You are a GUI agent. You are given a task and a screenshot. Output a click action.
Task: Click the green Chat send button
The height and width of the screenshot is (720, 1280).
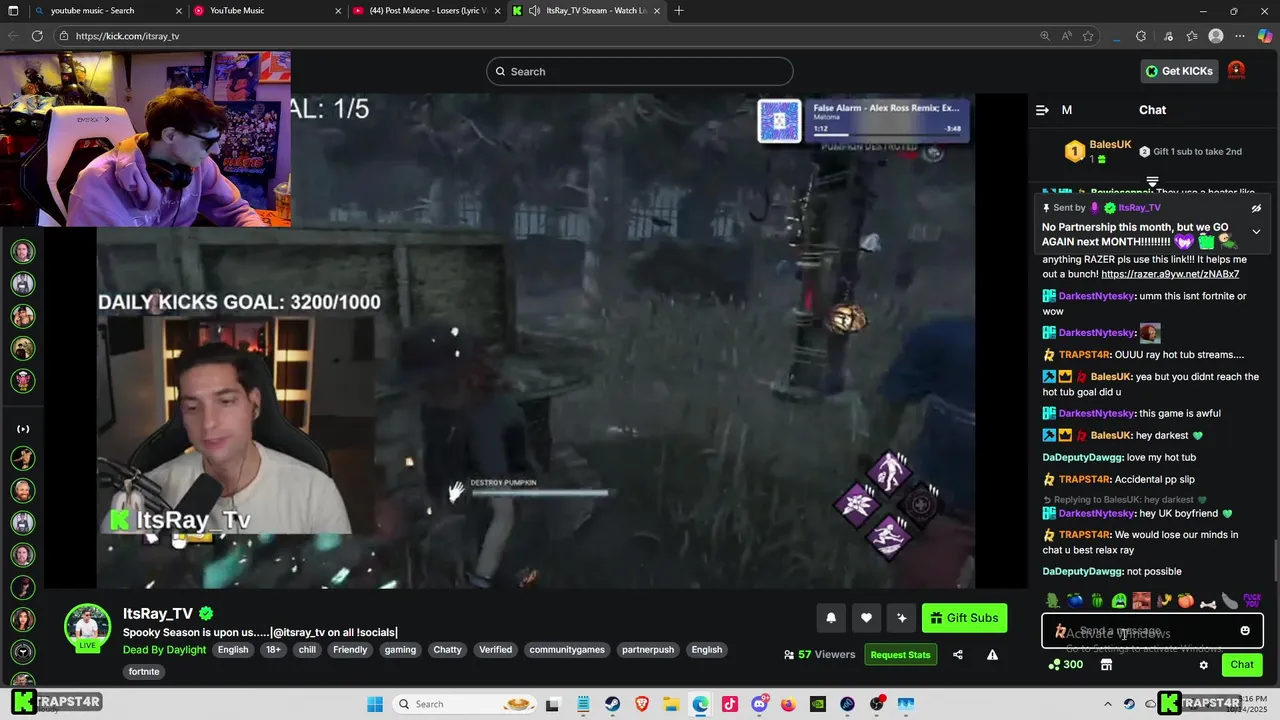tap(1242, 665)
